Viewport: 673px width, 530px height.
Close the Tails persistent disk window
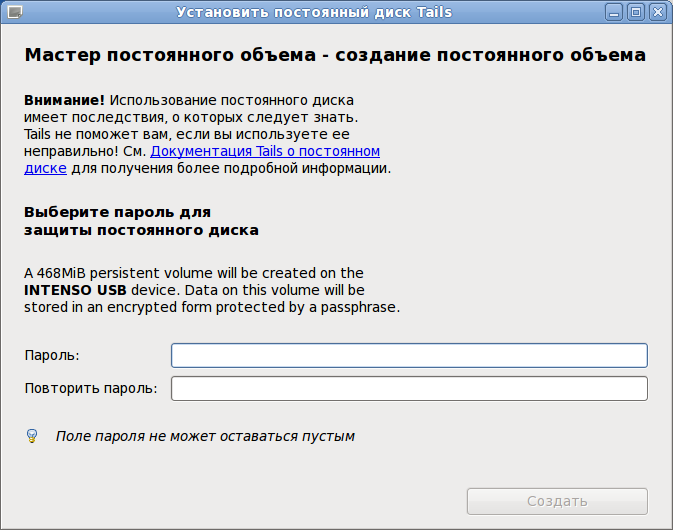[658, 12]
